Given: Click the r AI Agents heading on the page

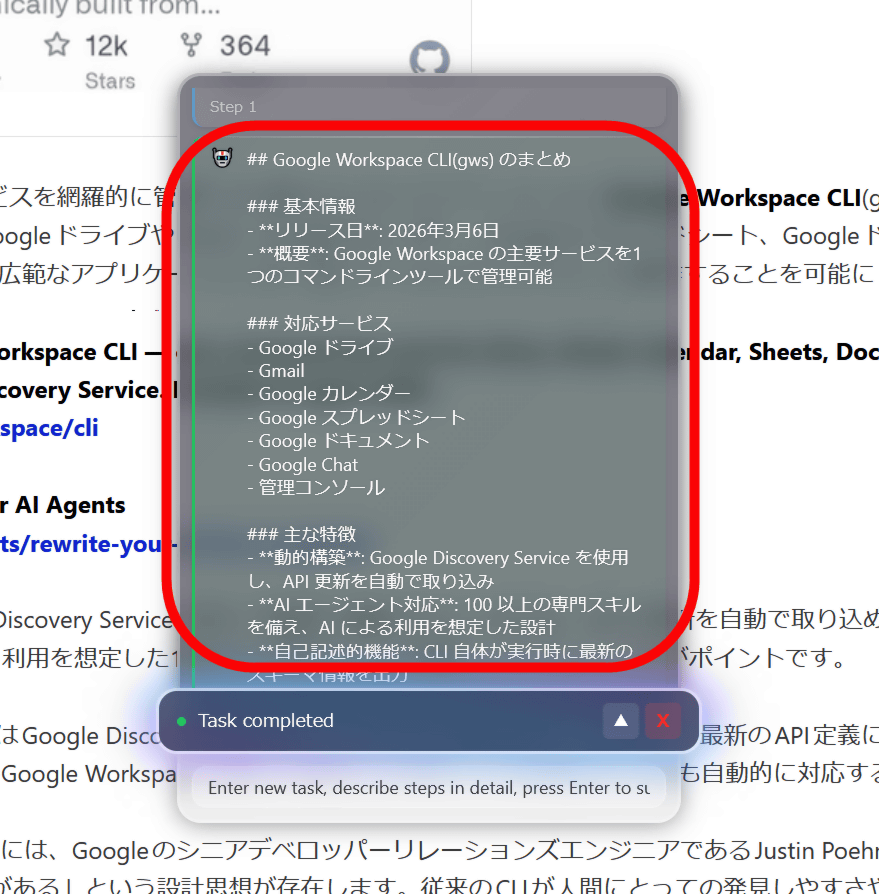Looking at the screenshot, I should pos(63,505).
